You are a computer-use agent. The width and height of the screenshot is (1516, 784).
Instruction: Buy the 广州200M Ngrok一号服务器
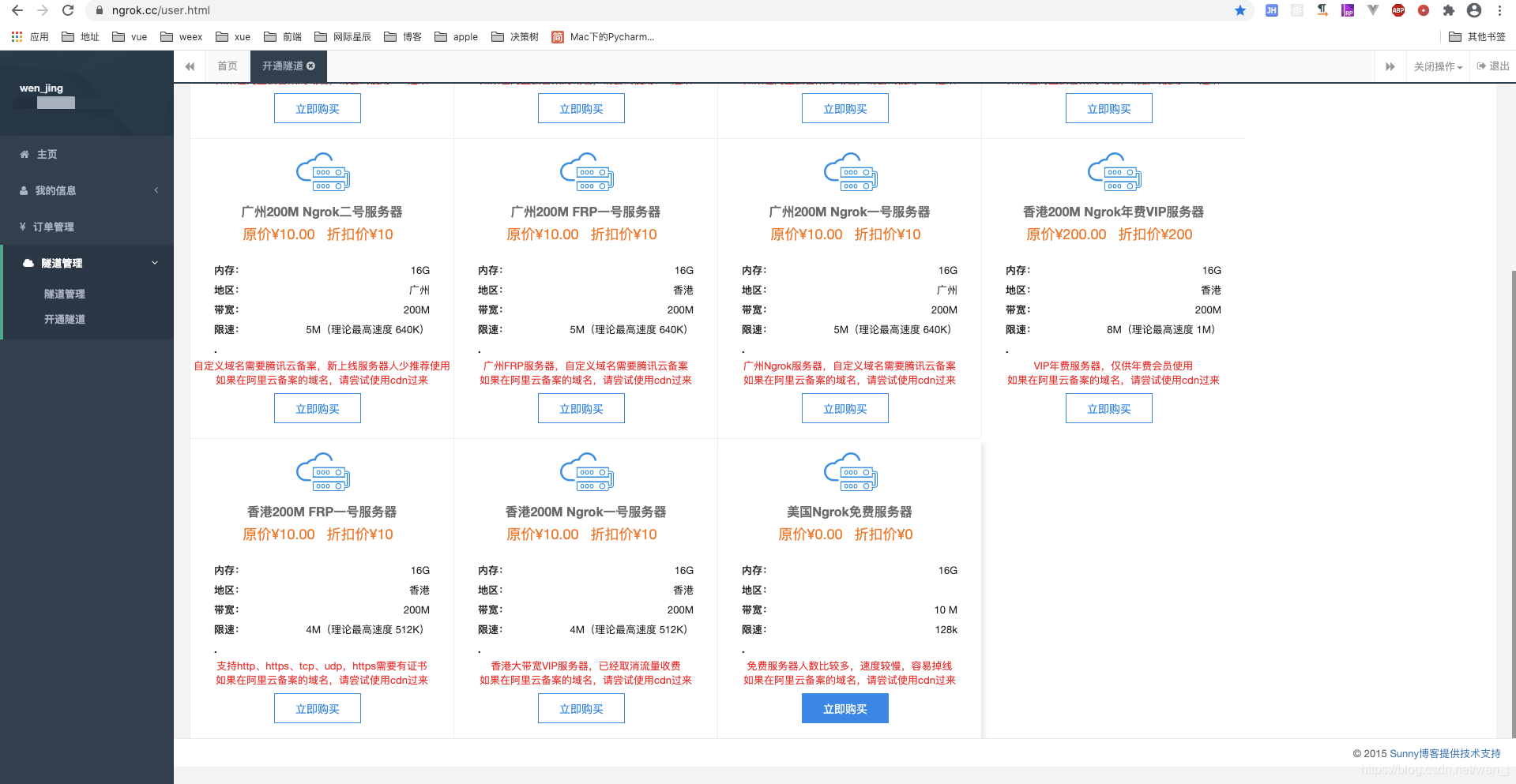pos(845,408)
